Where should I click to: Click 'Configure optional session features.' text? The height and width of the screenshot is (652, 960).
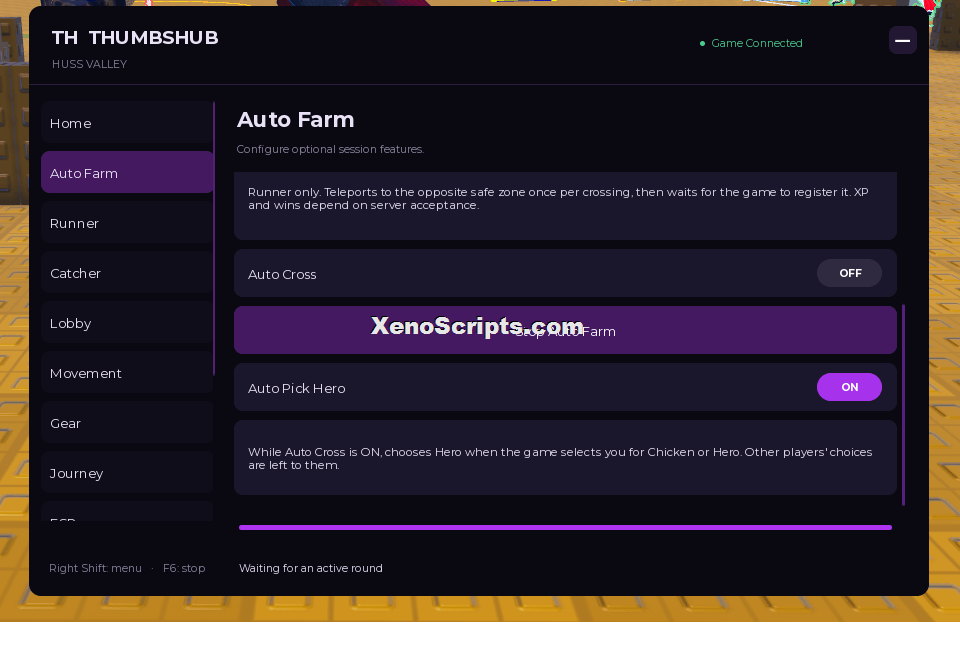(x=330, y=149)
